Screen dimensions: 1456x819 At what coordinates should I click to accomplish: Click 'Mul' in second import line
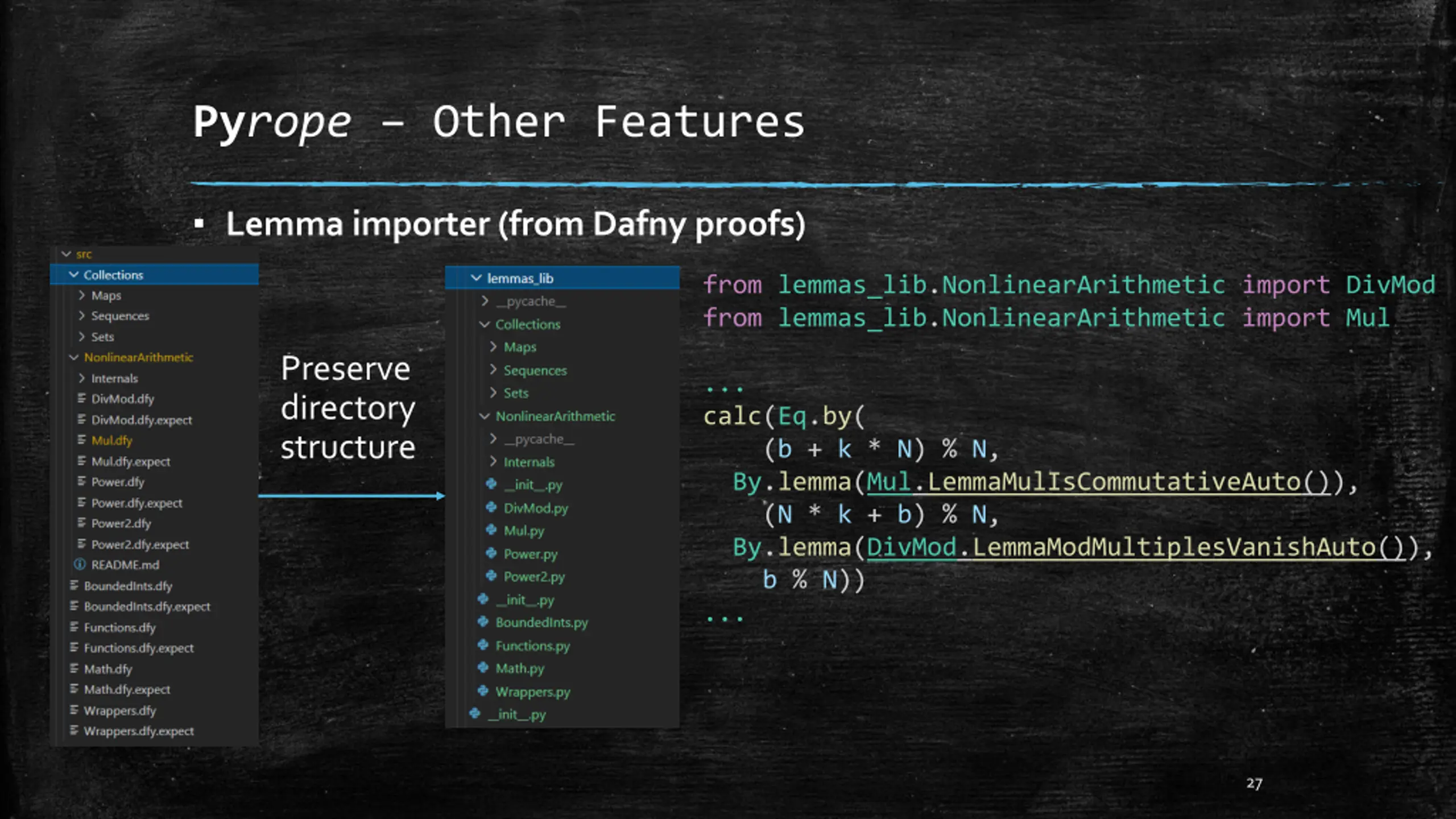coord(1367,318)
